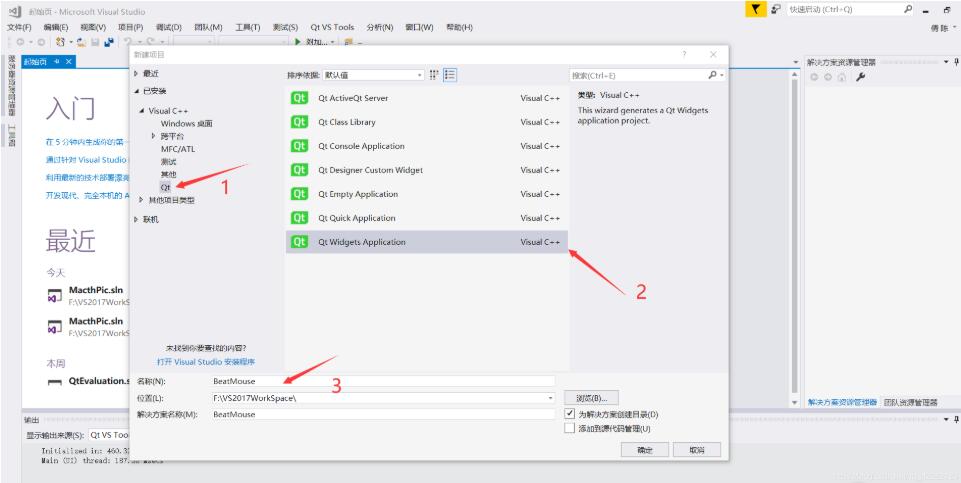Click the OK button in the dialog

coord(645,450)
